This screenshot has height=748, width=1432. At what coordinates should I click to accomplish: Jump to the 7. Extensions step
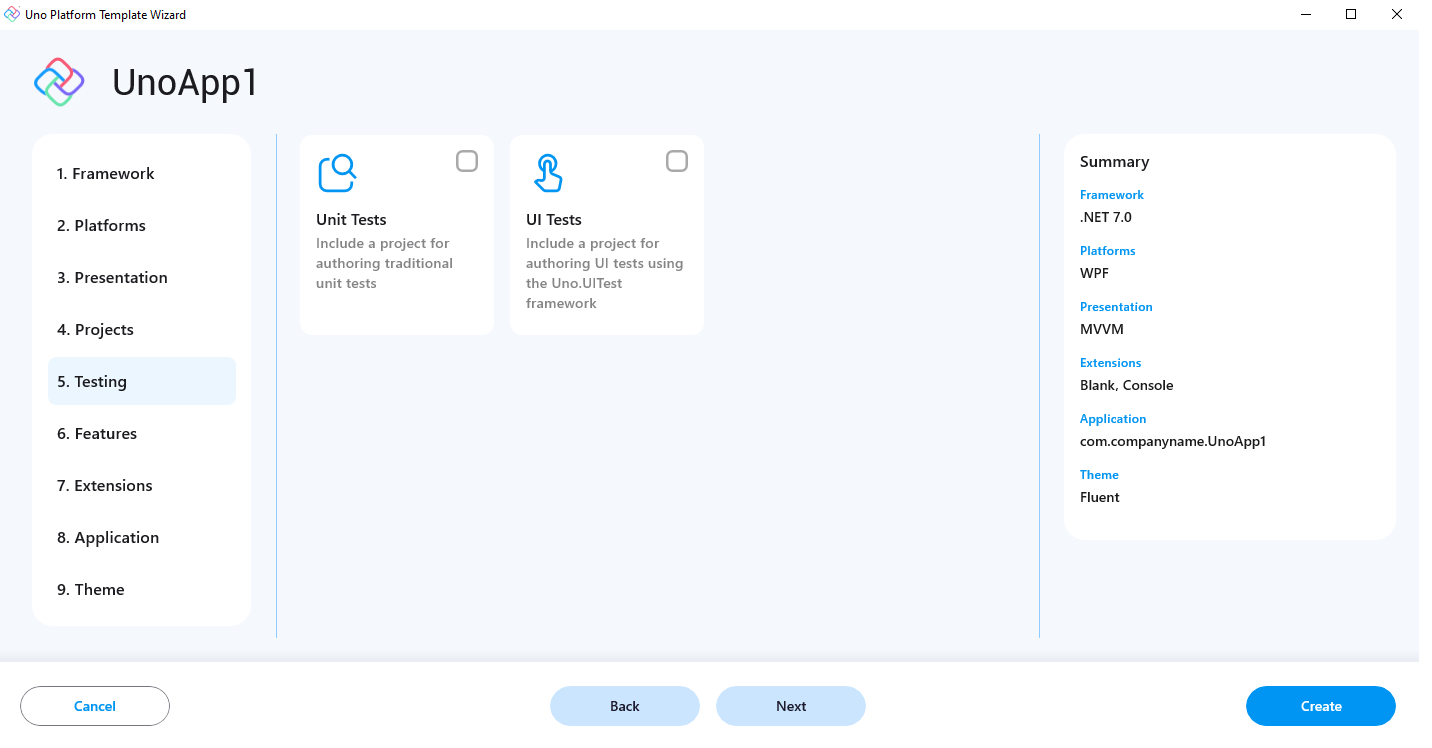pos(142,485)
